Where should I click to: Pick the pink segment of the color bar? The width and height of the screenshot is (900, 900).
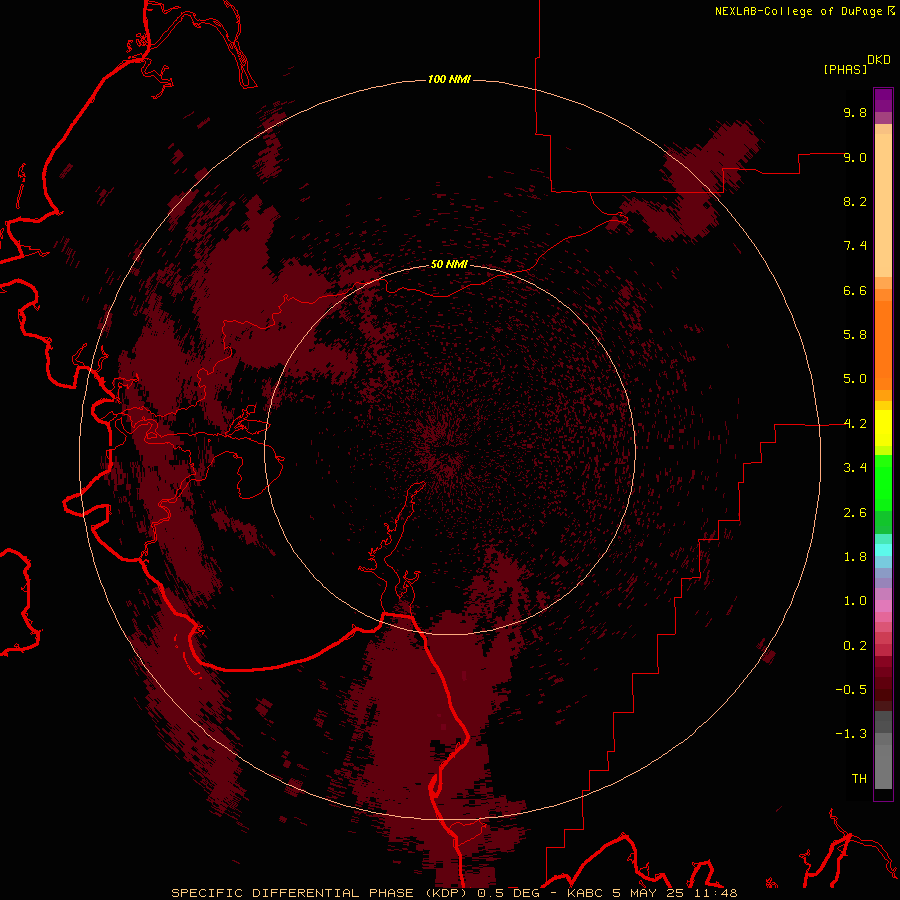(x=883, y=606)
